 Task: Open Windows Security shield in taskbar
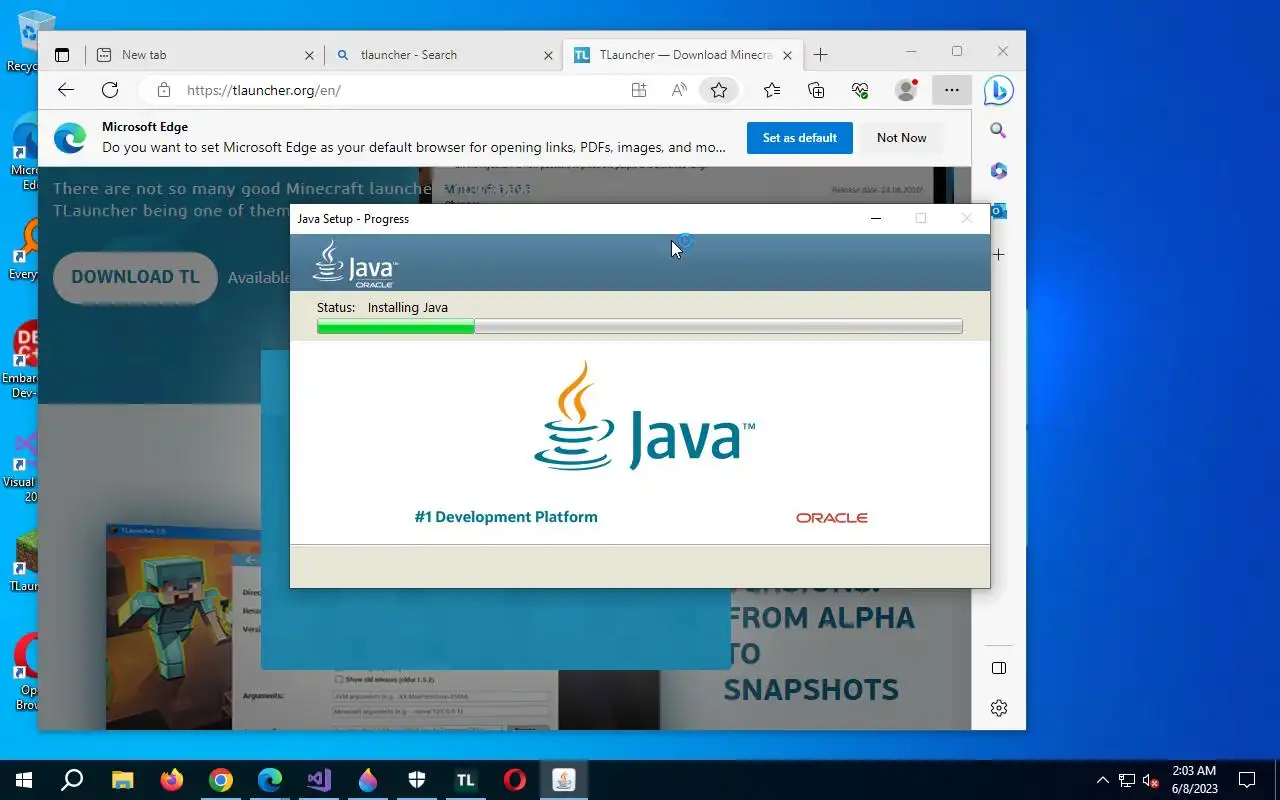coord(417,780)
